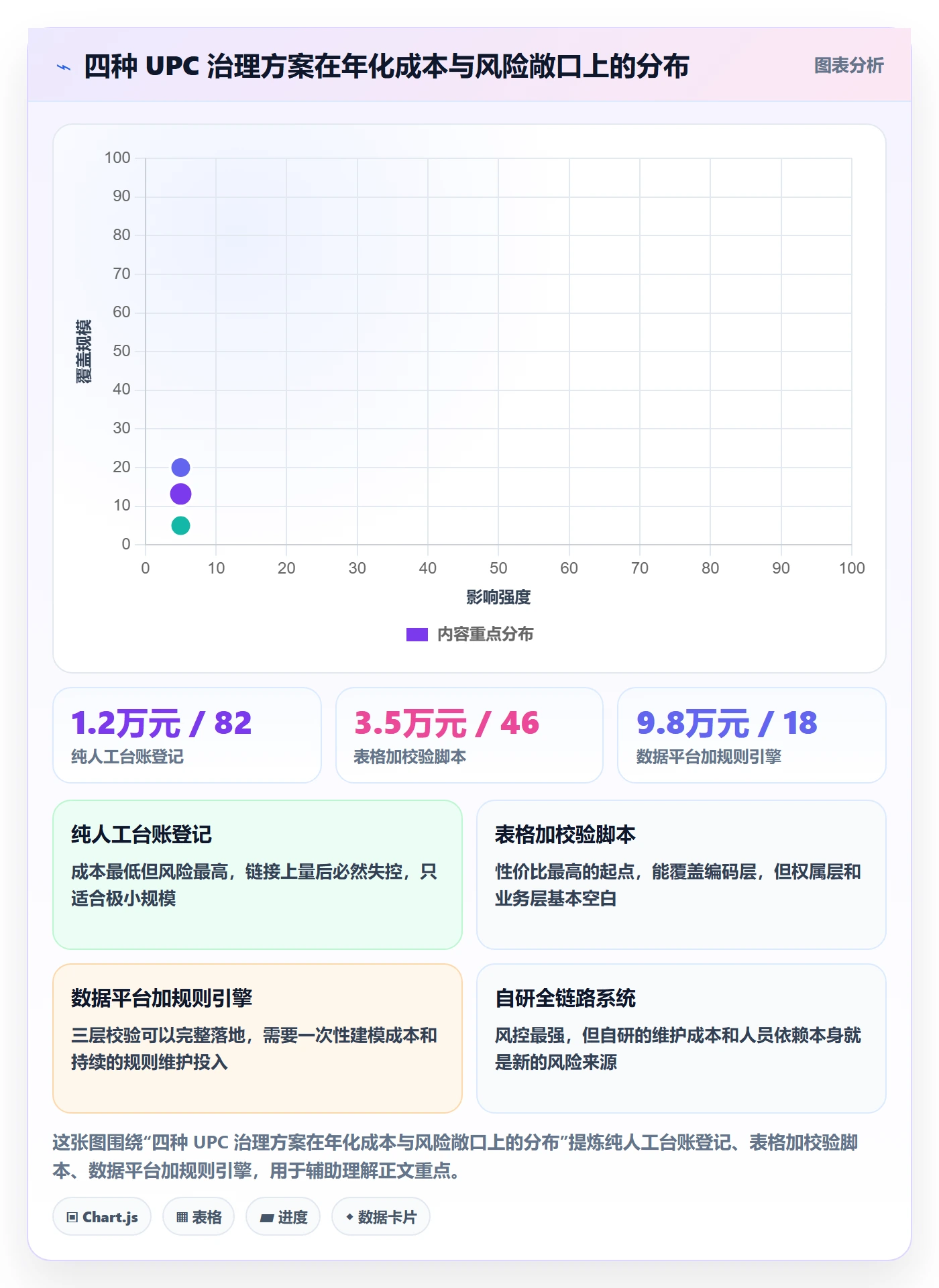Click the 数据卡片 tag label
This screenshot has width=939, height=1288.
(388, 1218)
